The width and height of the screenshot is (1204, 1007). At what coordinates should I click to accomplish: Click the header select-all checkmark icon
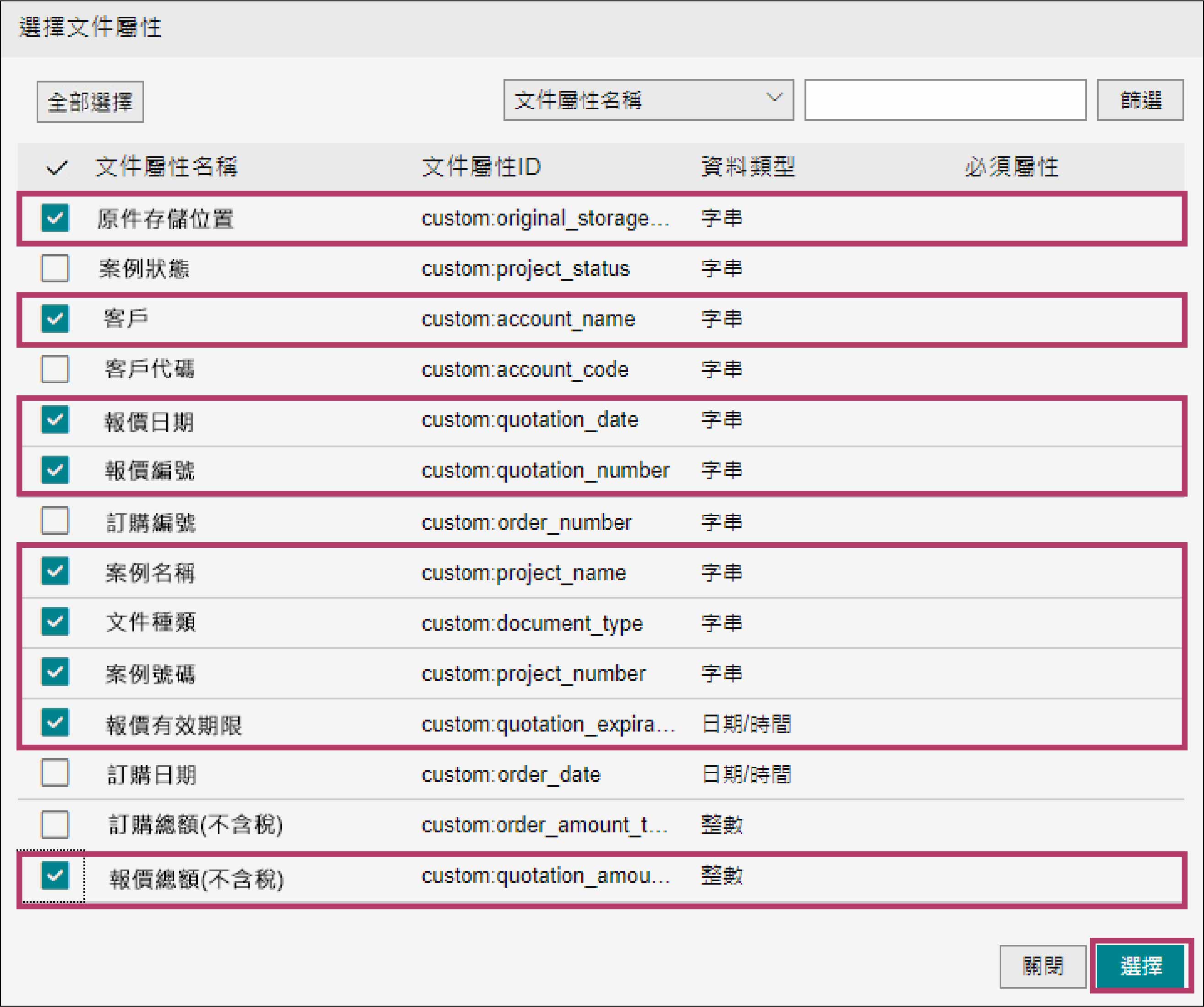point(57,167)
